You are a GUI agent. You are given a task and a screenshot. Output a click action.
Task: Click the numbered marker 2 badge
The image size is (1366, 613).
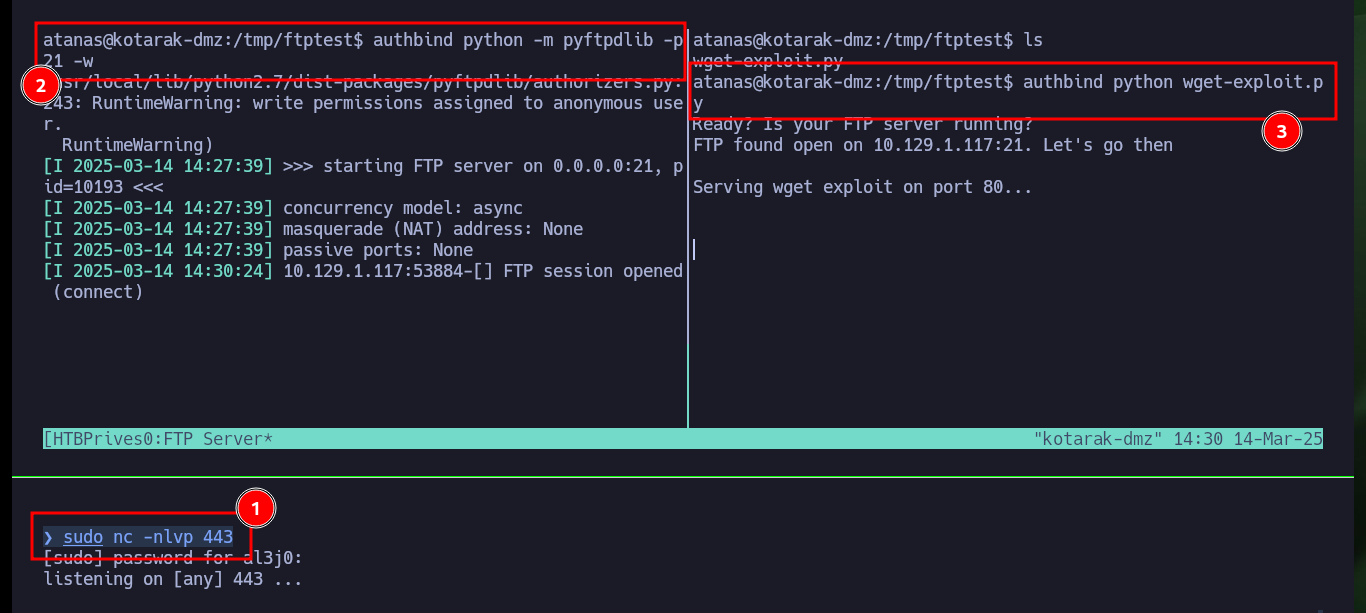pyautogui.click(x=40, y=86)
